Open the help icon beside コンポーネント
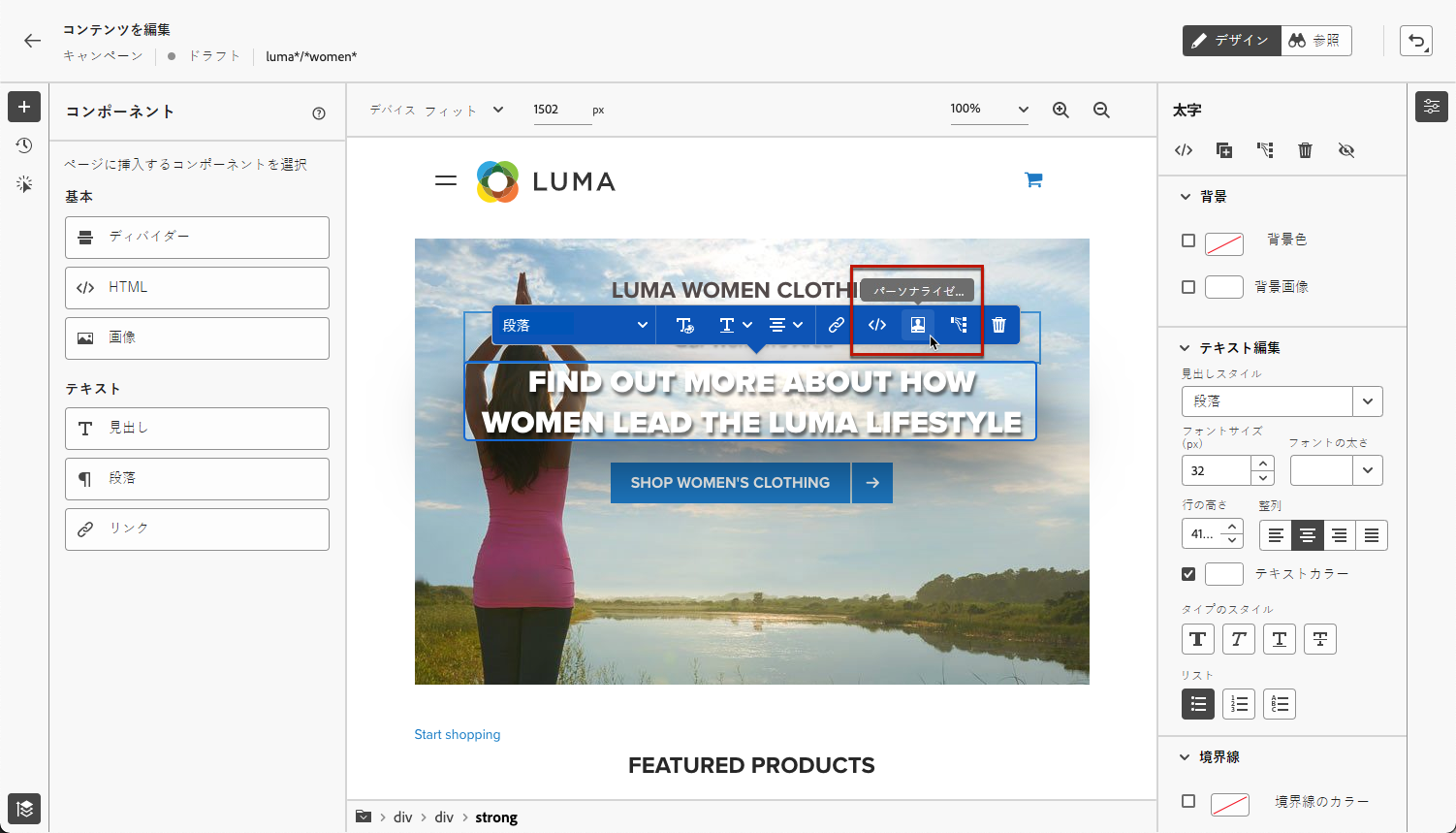Image resolution: width=1456 pixels, height=833 pixels. click(319, 113)
